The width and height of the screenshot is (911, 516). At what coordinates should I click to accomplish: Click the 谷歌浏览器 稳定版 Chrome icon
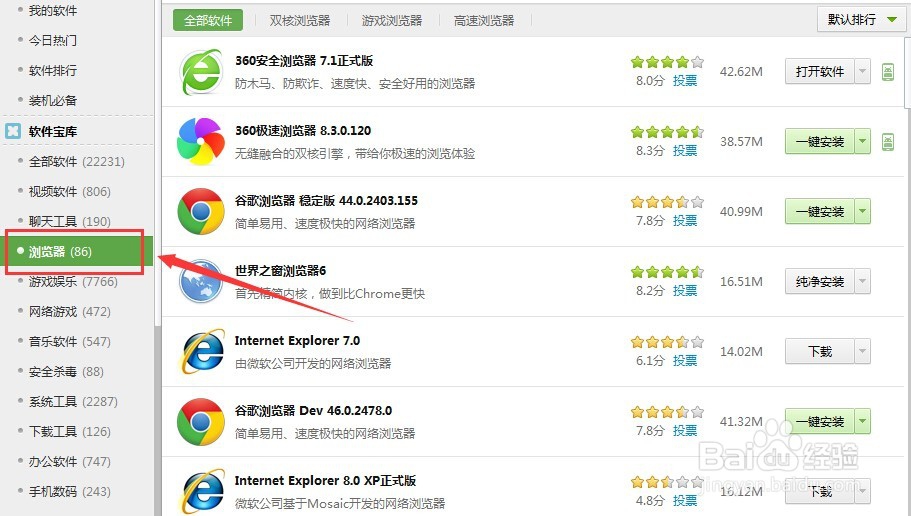tap(201, 212)
